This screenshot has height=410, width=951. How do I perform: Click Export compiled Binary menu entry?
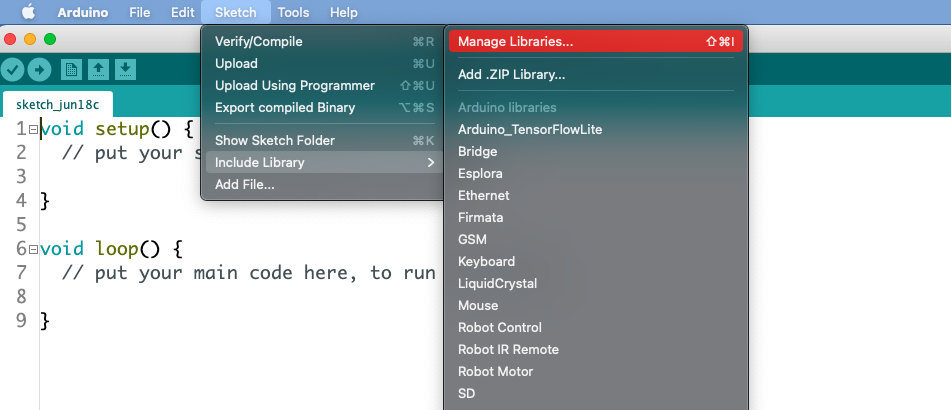coord(284,108)
